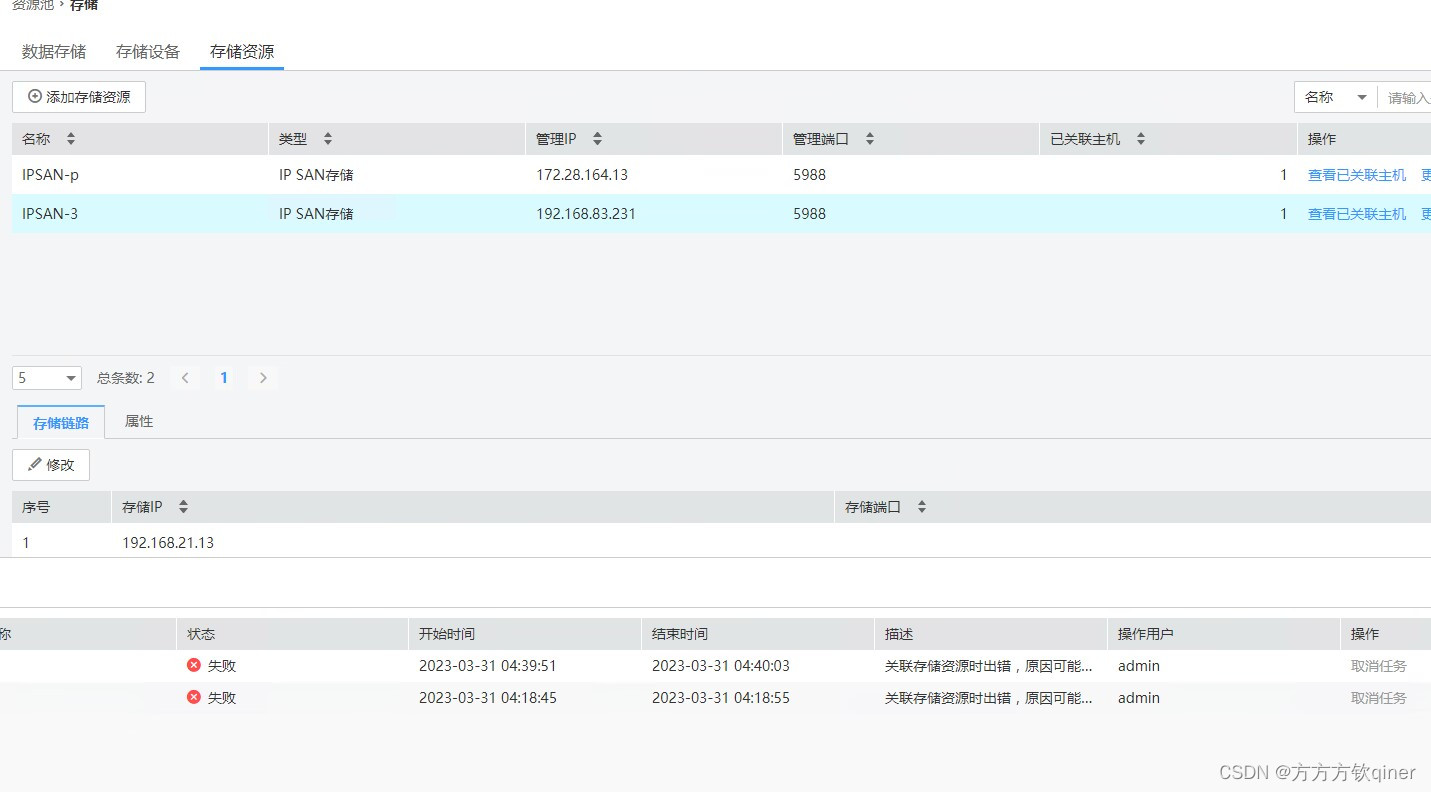View associated hosts for IPSAN-p
The height and width of the screenshot is (792, 1431).
tap(1357, 175)
